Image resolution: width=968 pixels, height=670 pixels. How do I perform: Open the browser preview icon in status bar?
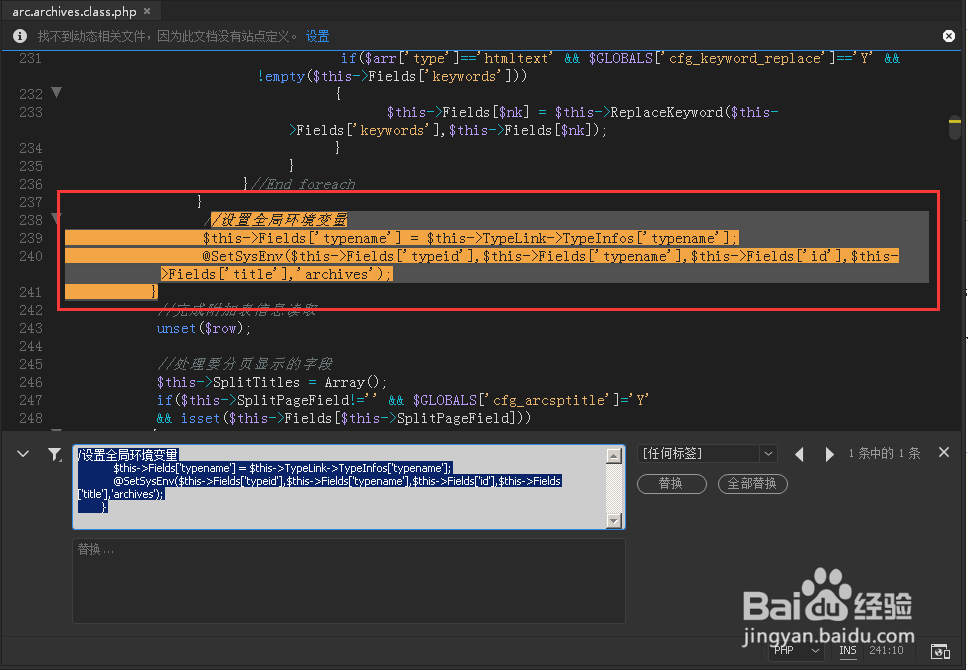point(940,651)
